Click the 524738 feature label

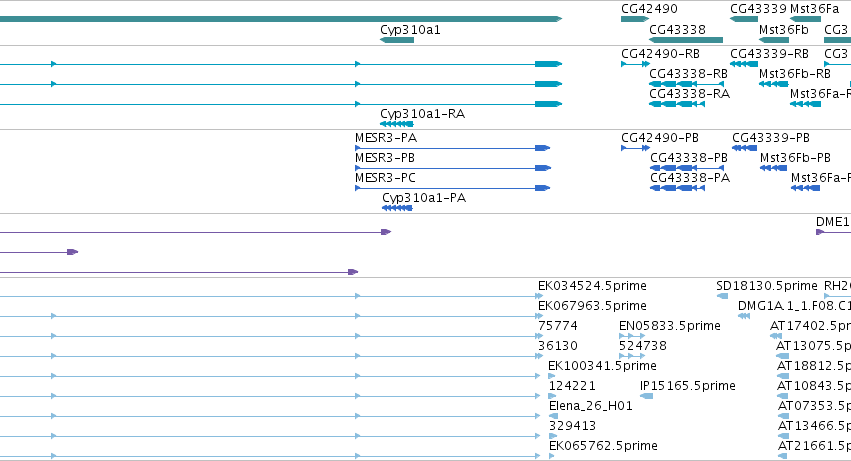(x=643, y=346)
